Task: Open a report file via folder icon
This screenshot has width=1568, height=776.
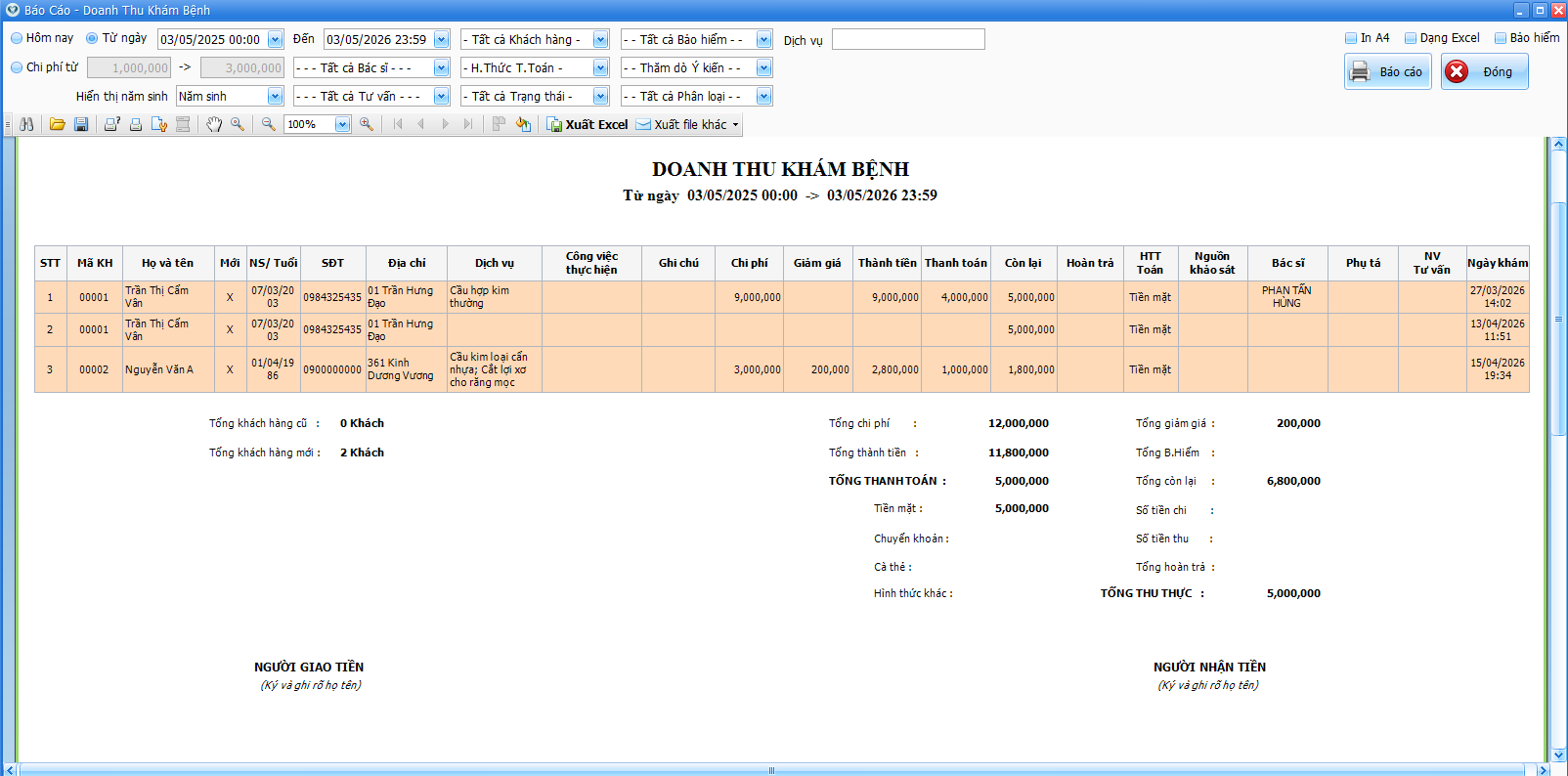Action: point(58,124)
